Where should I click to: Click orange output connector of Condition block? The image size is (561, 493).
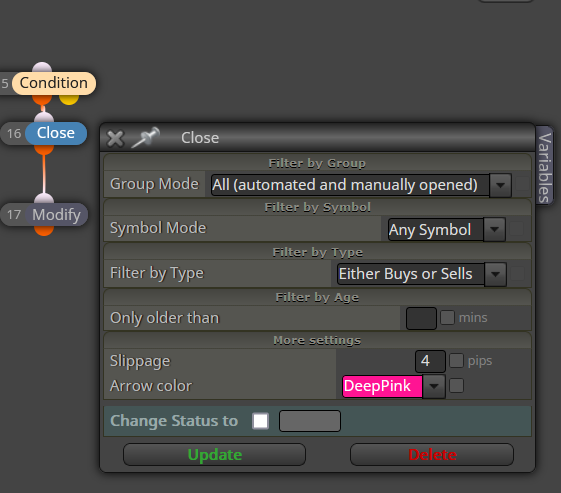(x=42, y=99)
